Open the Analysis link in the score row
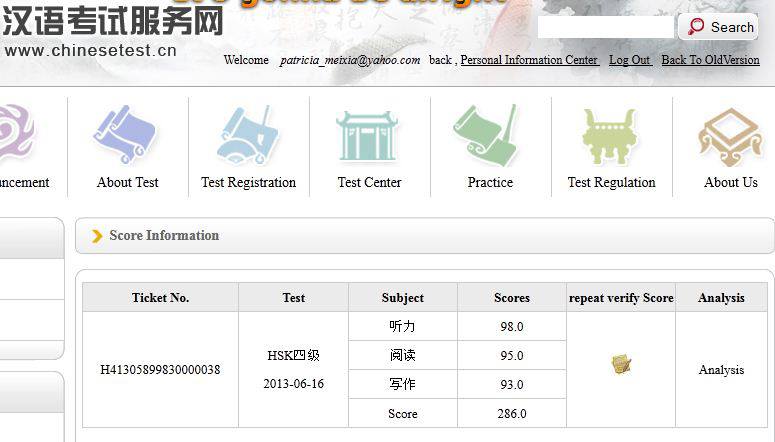775x442 pixels. point(721,370)
